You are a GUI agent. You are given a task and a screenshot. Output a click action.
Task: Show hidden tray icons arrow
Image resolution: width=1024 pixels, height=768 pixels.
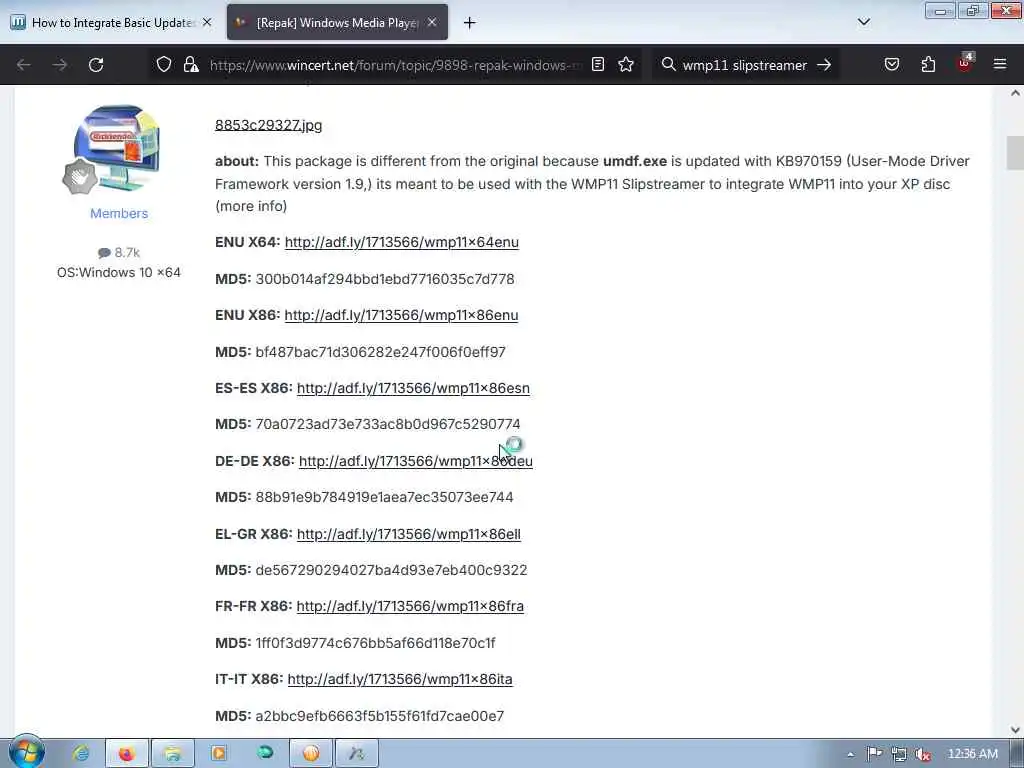[850, 755]
